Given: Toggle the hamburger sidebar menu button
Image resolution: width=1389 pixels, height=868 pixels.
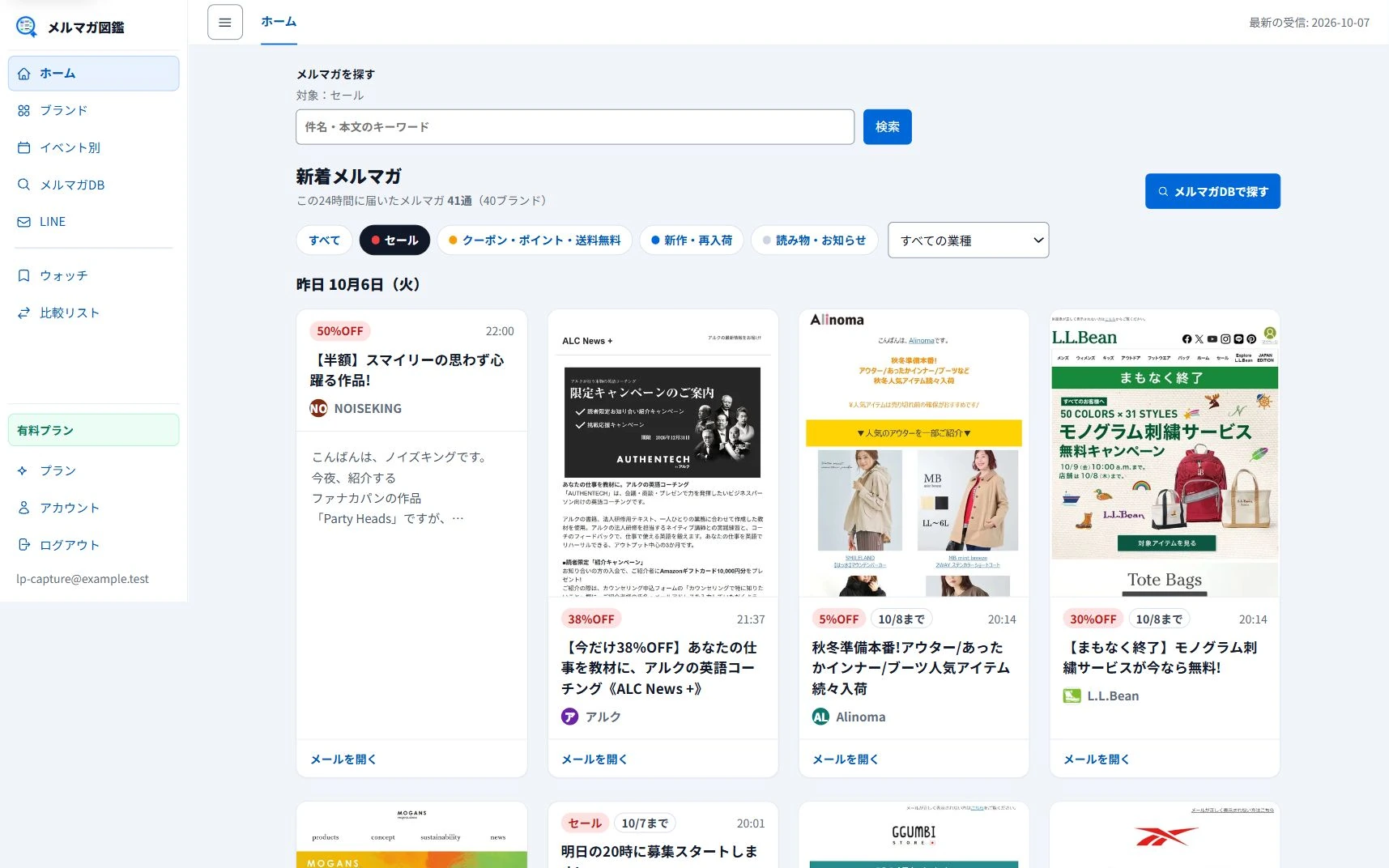Looking at the screenshot, I should tap(225, 23).
